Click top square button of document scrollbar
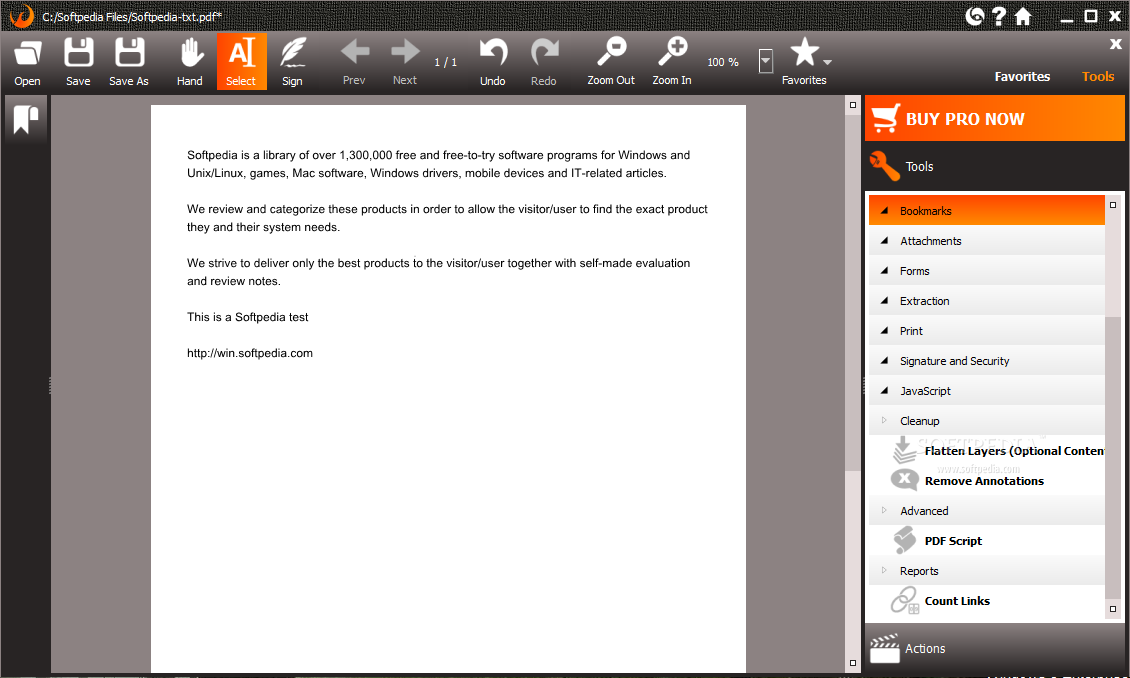Image resolution: width=1130 pixels, height=678 pixels. [x=853, y=105]
